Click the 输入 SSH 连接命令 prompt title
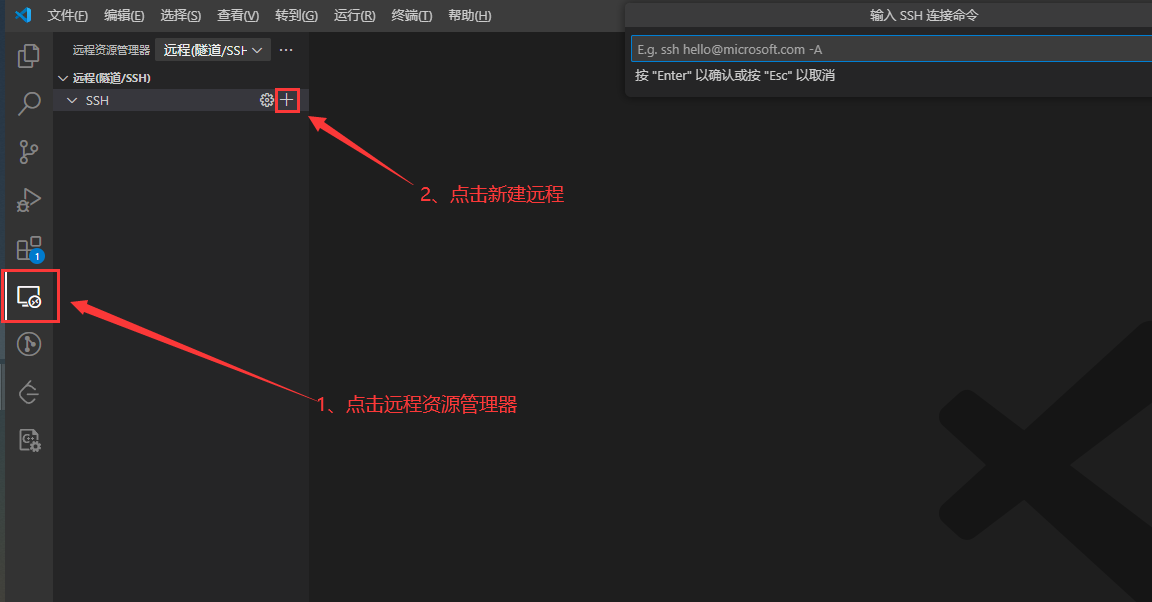Image resolution: width=1152 pixels, height=602 pixels. click(x=924, y=15)
